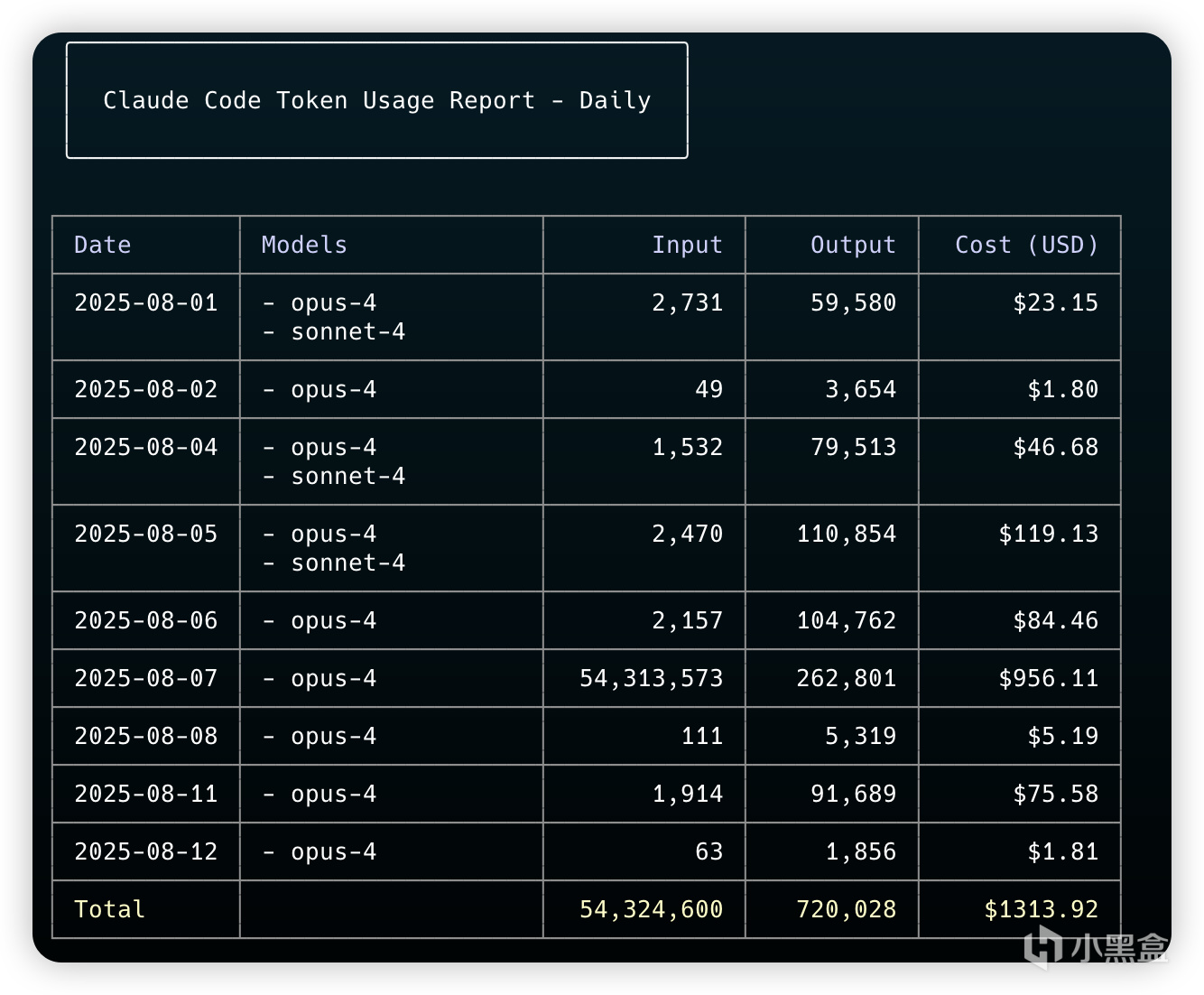Select the cost $75.58
The width and height of the screenshot is (1204, 995).
tap(1056, 794)
